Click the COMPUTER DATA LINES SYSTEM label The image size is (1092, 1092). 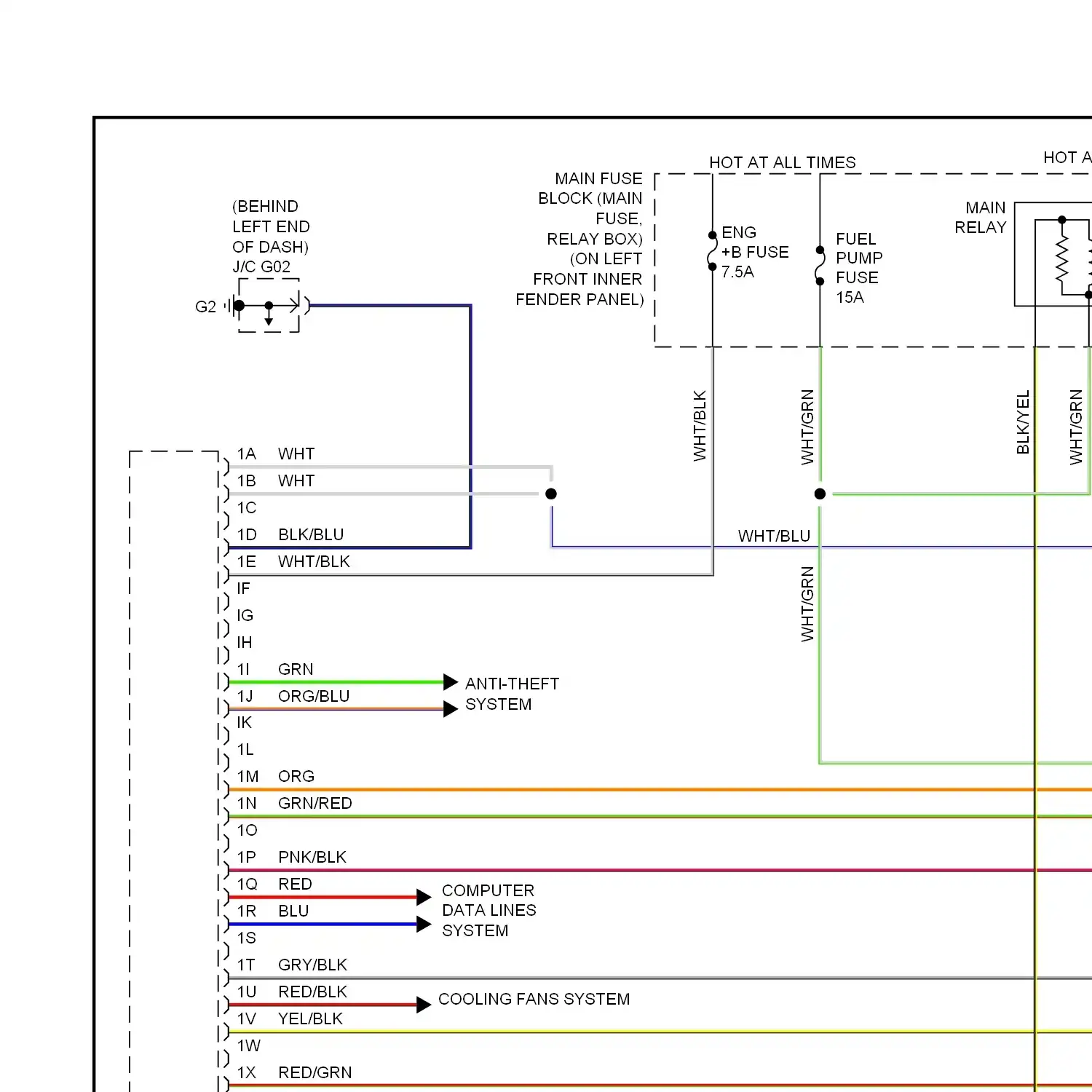[488, 910]
